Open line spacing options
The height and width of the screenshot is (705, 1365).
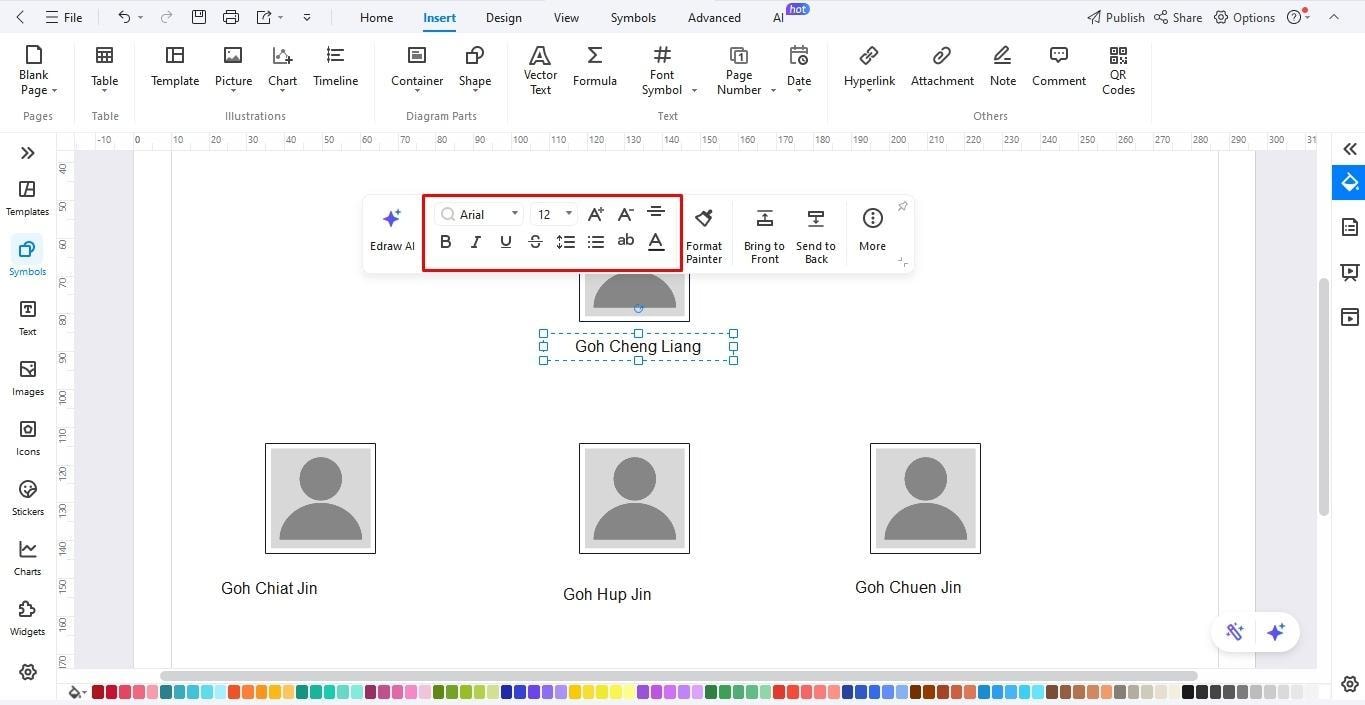click(565, 241)
